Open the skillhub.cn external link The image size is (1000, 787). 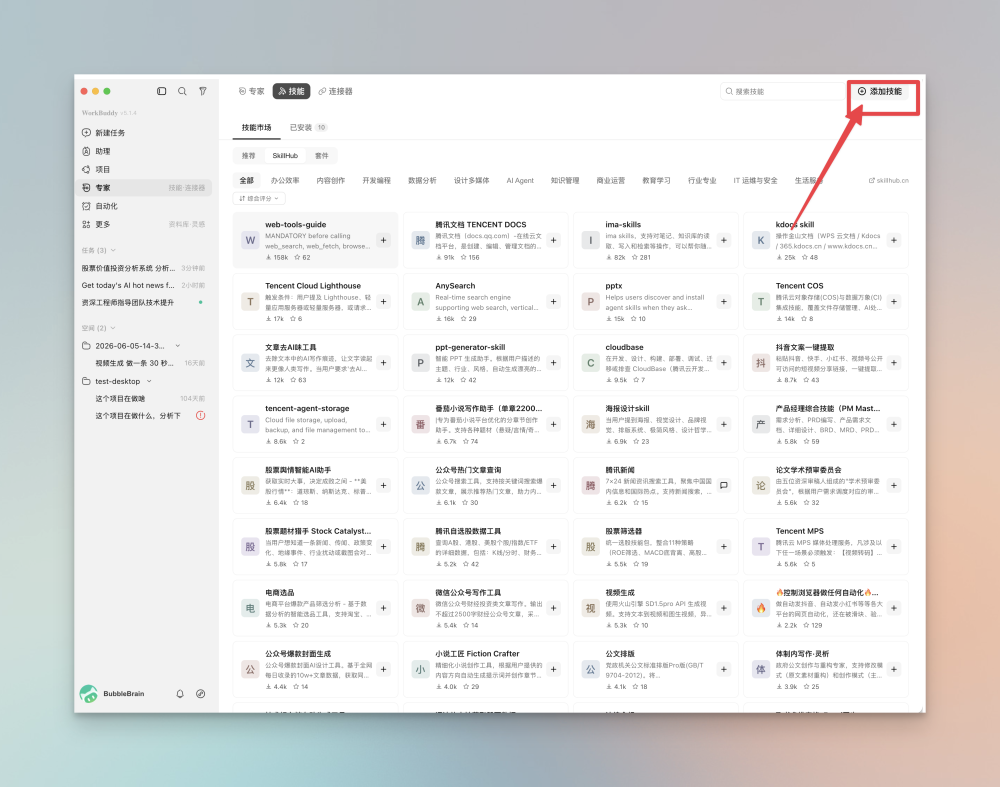click(888, 180)
